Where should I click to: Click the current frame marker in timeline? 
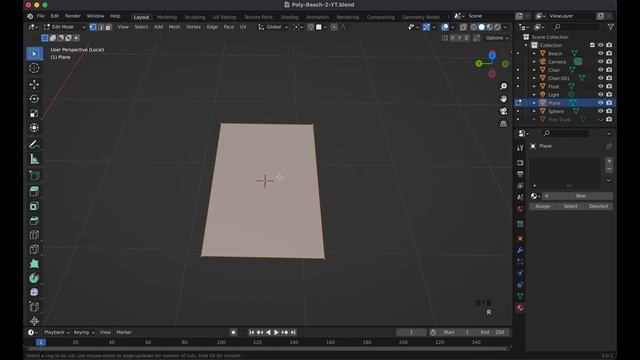tap(41, 342)
